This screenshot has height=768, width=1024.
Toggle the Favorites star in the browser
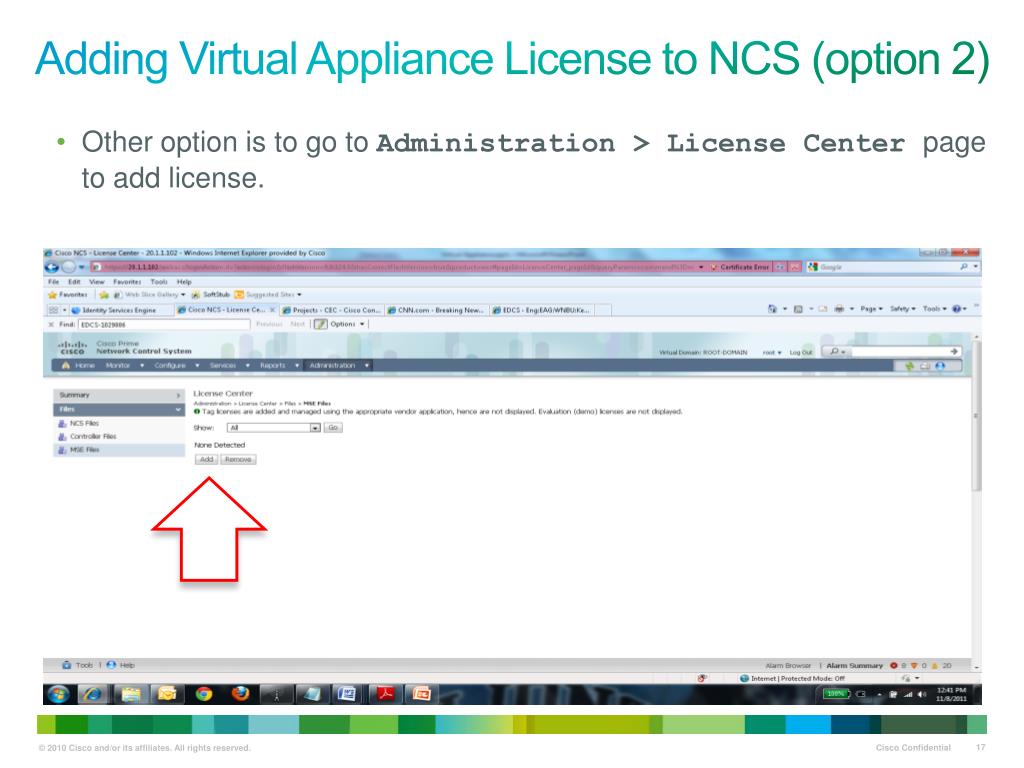click(x=52, y=294)
